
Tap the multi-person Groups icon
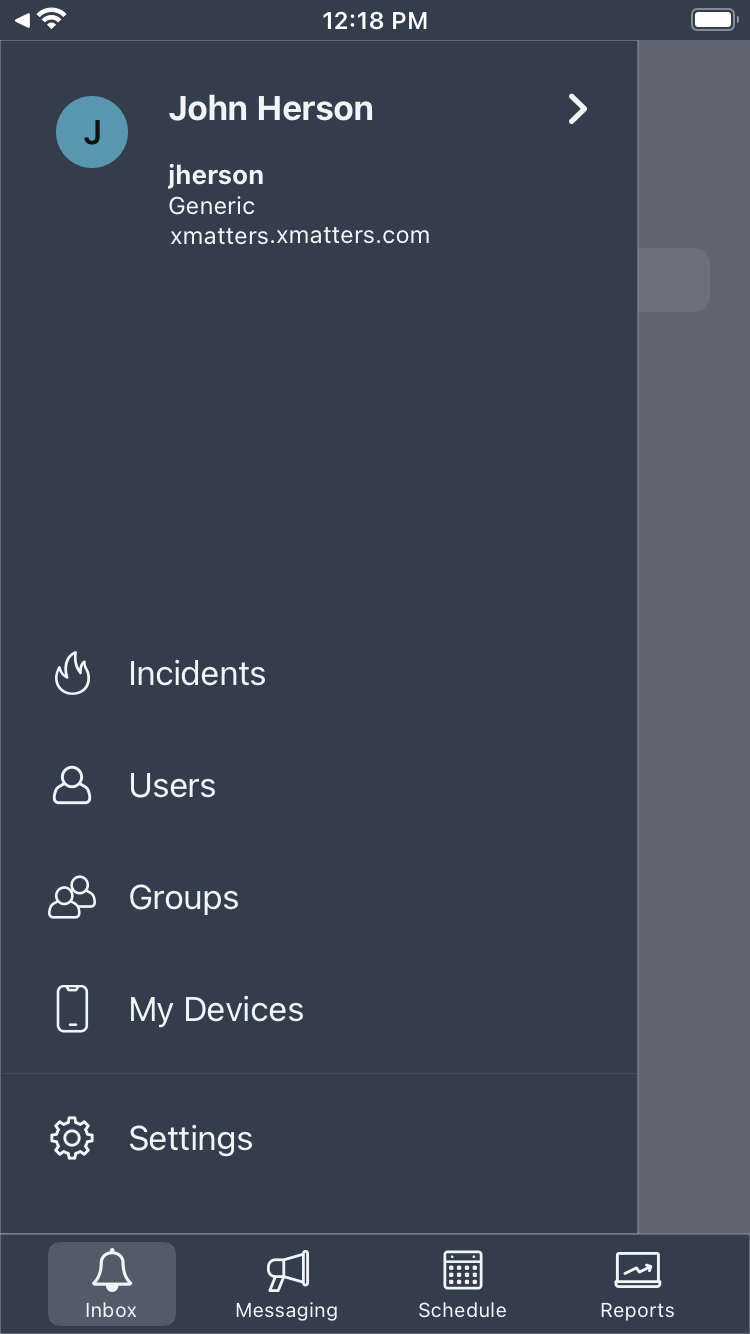coord(72,898)
